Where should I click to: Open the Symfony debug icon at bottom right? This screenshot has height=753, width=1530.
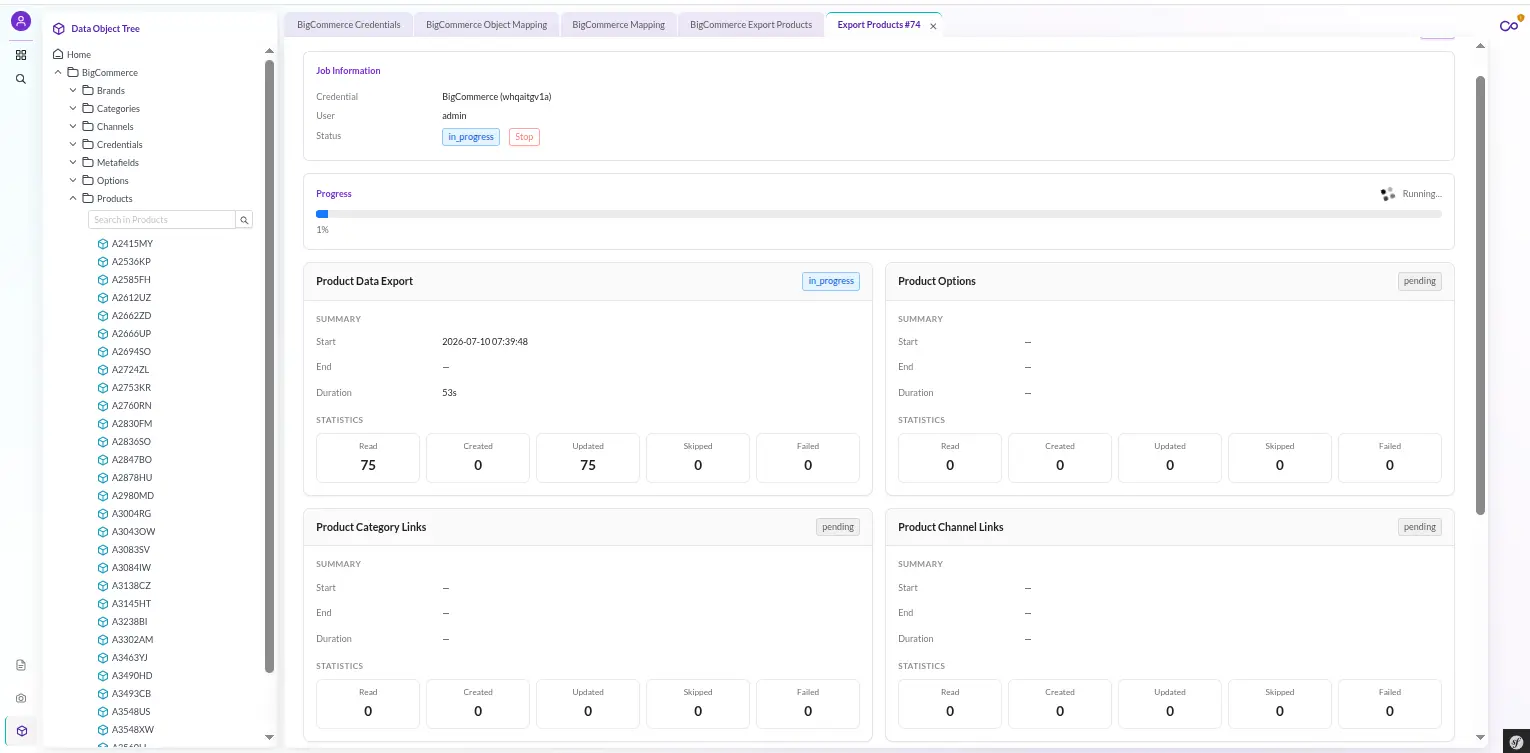[1516, 740]
